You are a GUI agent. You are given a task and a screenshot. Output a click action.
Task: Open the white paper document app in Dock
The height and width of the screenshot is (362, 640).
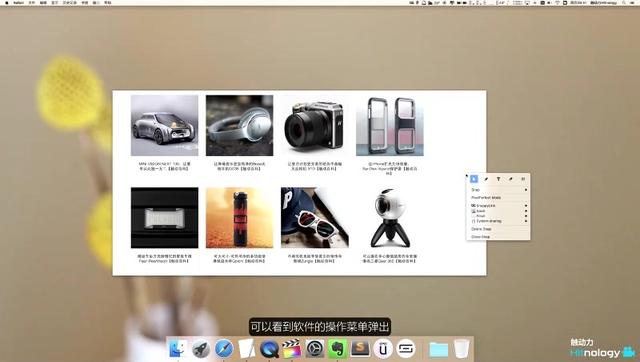point(247,349)
